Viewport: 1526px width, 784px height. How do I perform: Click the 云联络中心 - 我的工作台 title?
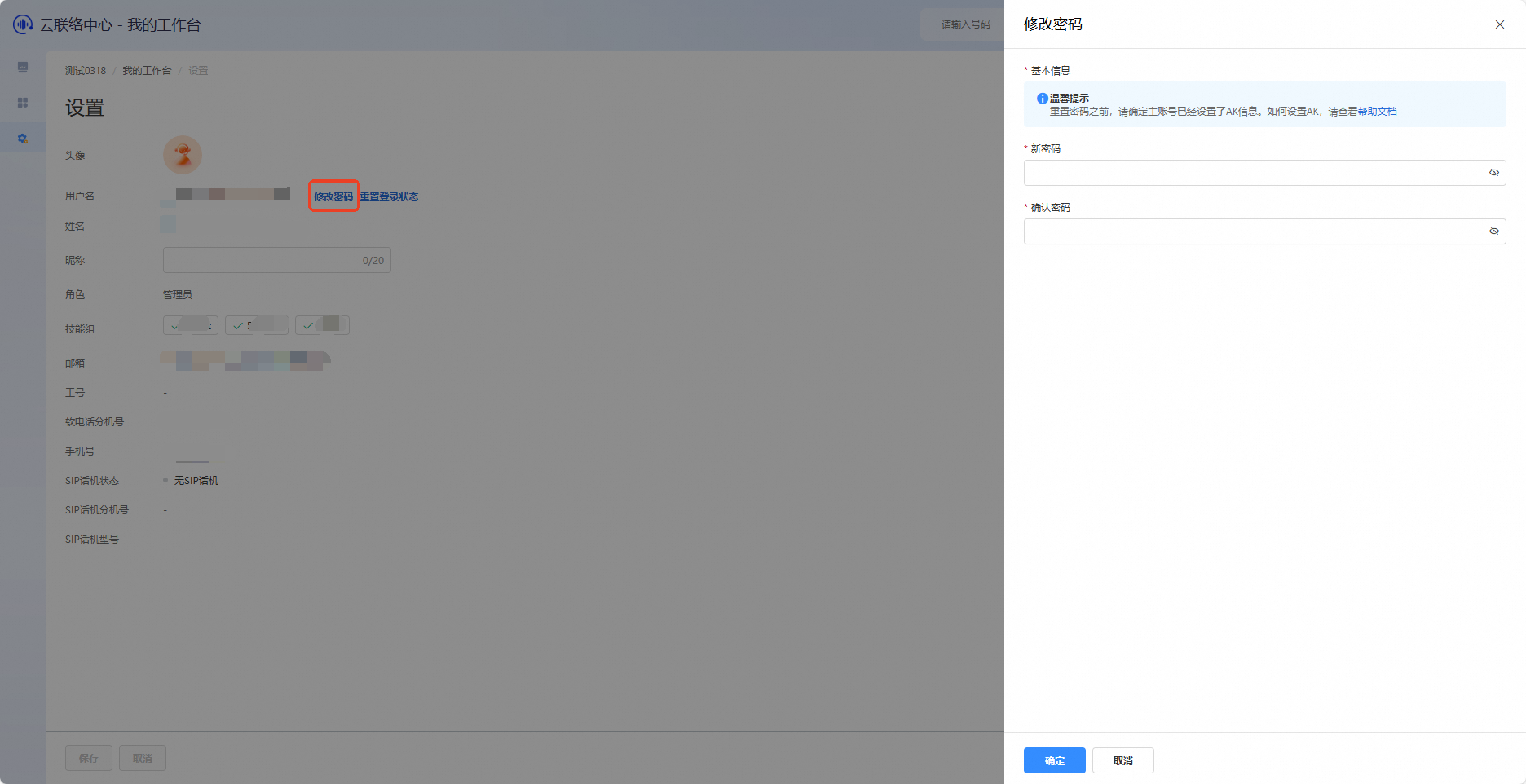click(121, 25)
